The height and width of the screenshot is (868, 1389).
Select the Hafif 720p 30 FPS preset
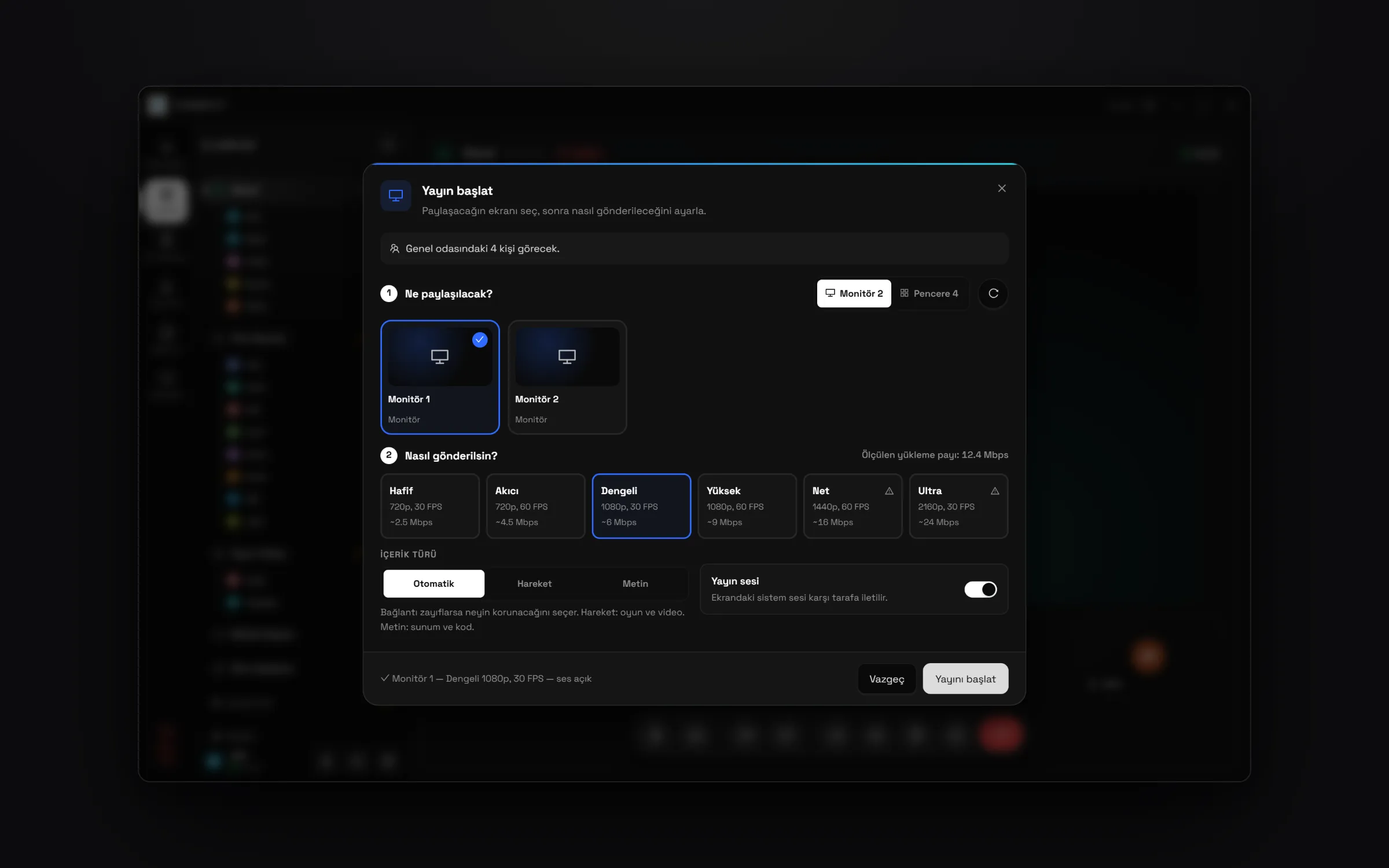click(430, 506)
